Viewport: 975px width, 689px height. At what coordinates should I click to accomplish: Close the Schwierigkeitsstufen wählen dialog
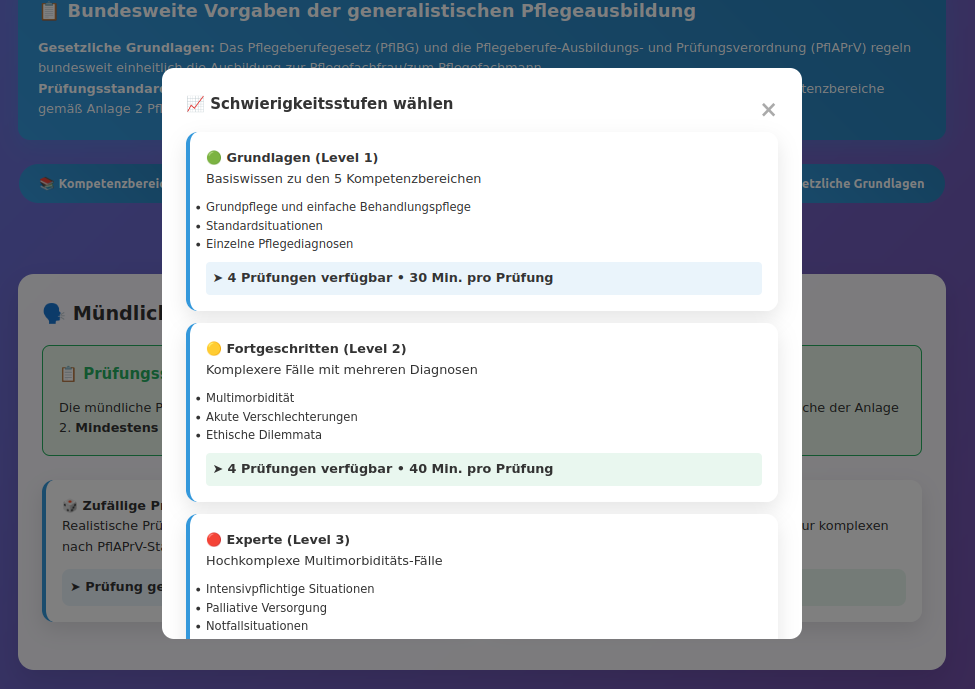coord(768,110)
